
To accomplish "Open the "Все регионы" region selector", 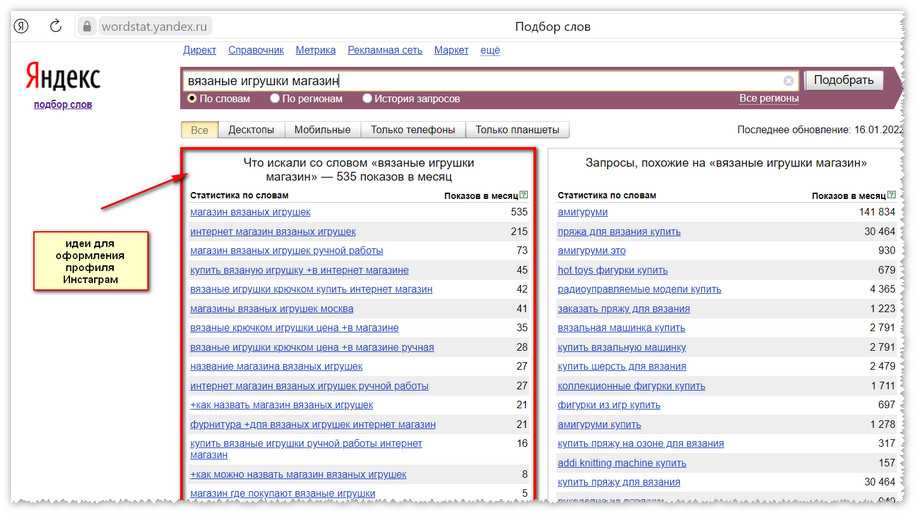I will tap(768, 99).
